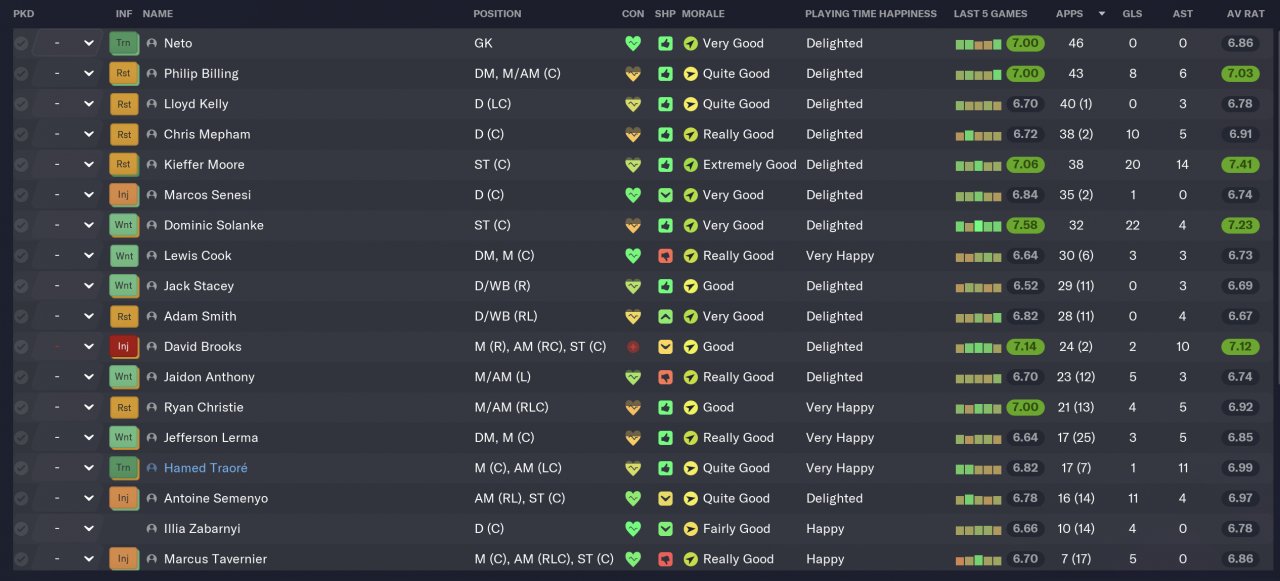Click the person icon beside Illia Zabarnyi
This screenshot has width=1280, height=581.
pyautogui.click(x=152, y=529)
